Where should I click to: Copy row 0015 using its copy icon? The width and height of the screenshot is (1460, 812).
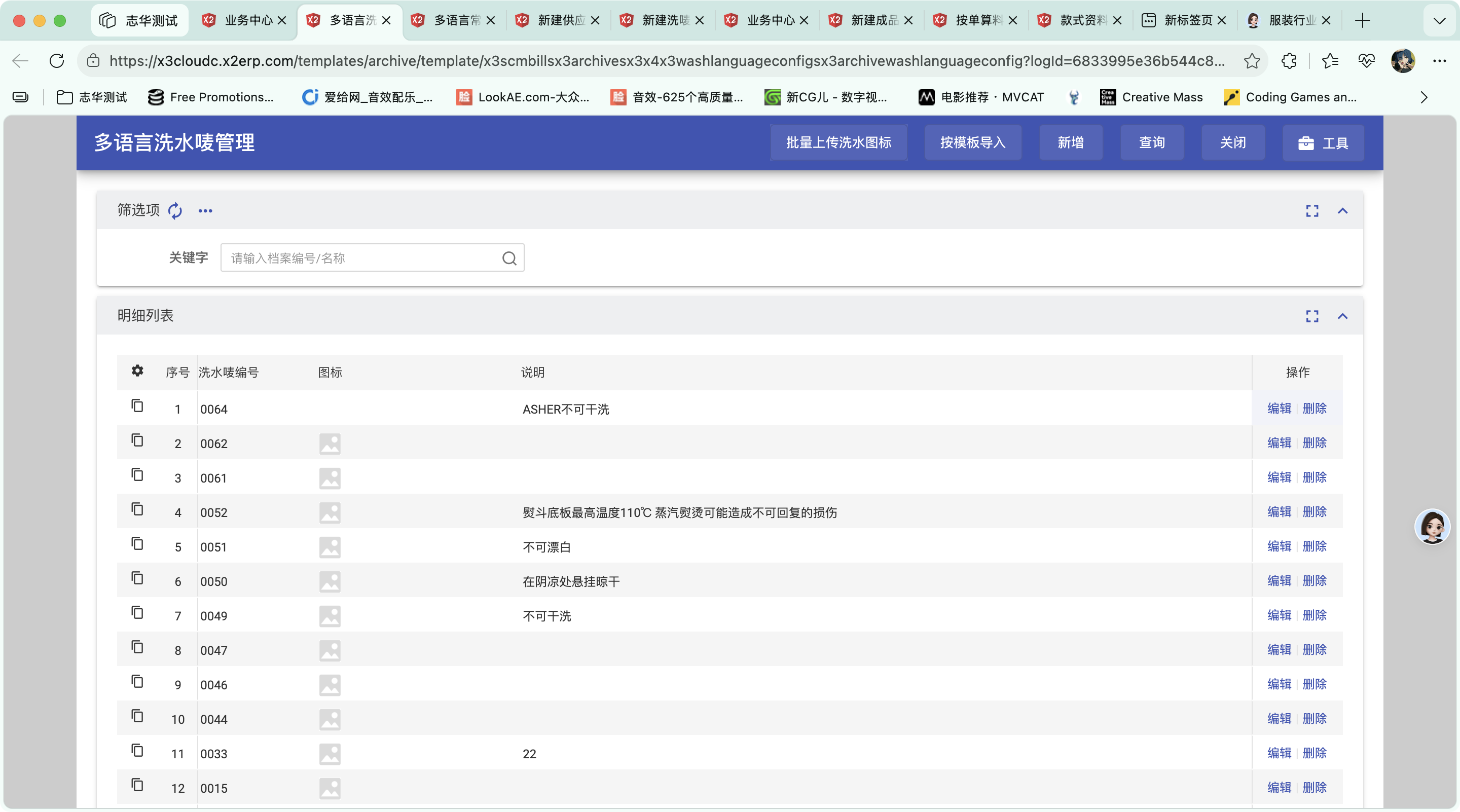point(137,785)
